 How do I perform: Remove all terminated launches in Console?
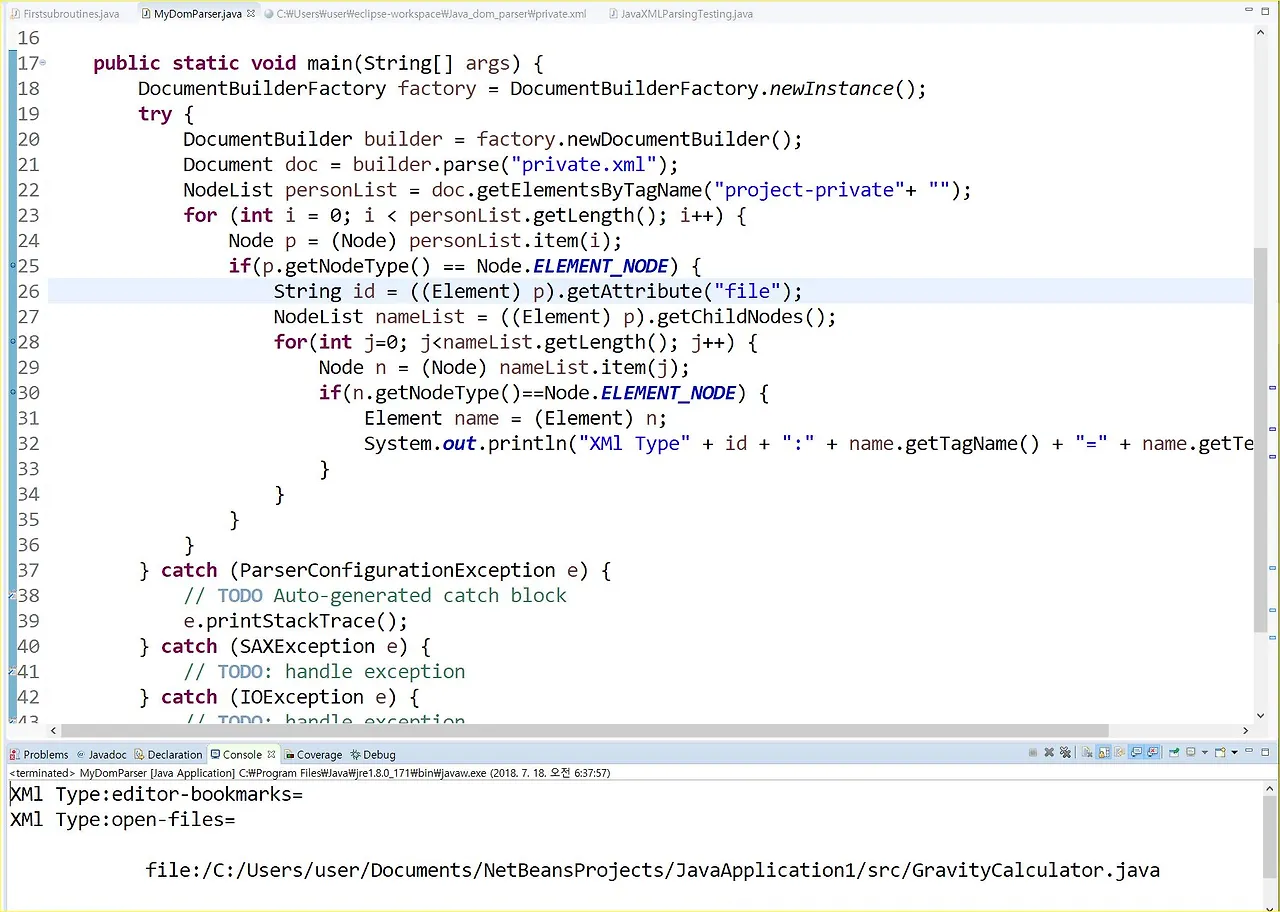point(1065,752)
